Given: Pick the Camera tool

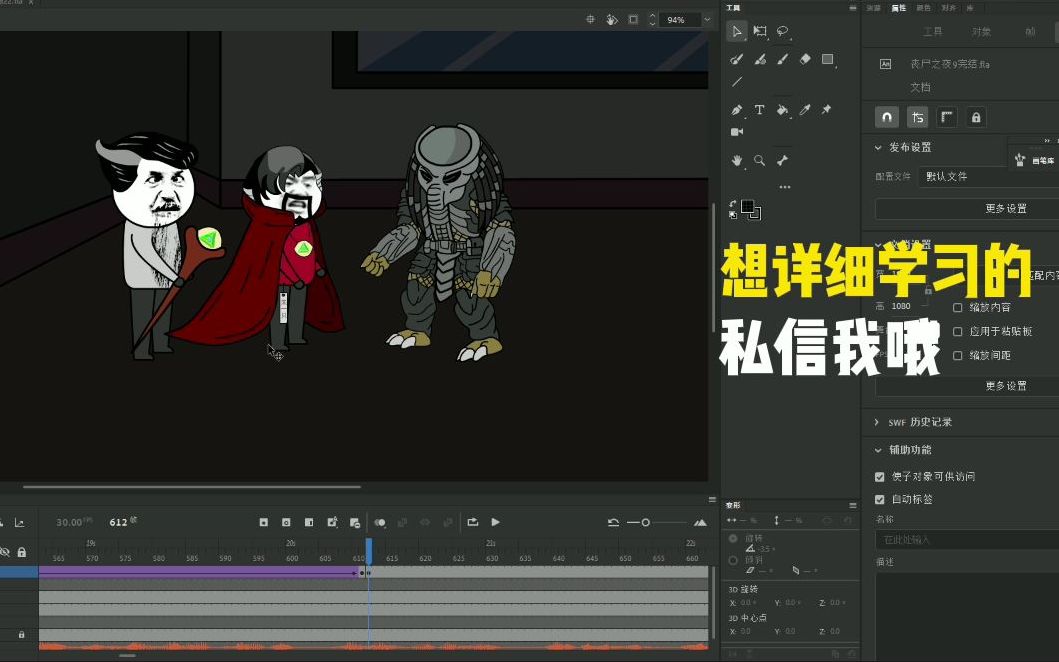Looking at the screenshot, I should [x=736, y=130].
